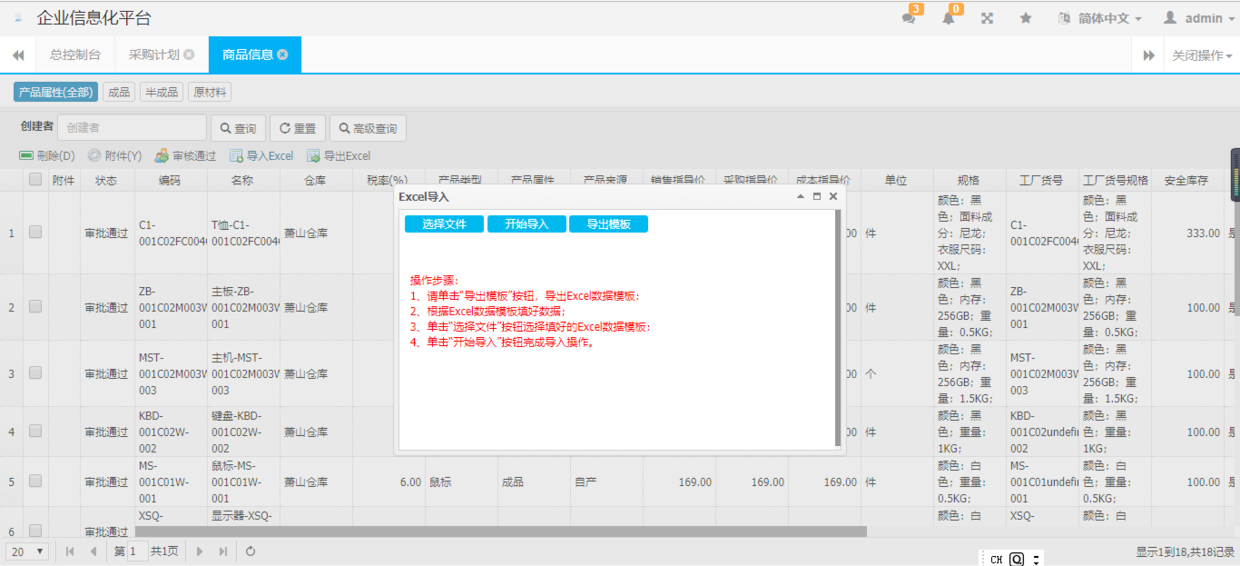
Task: Click the 状态 column header
Action: pos(106,180)
